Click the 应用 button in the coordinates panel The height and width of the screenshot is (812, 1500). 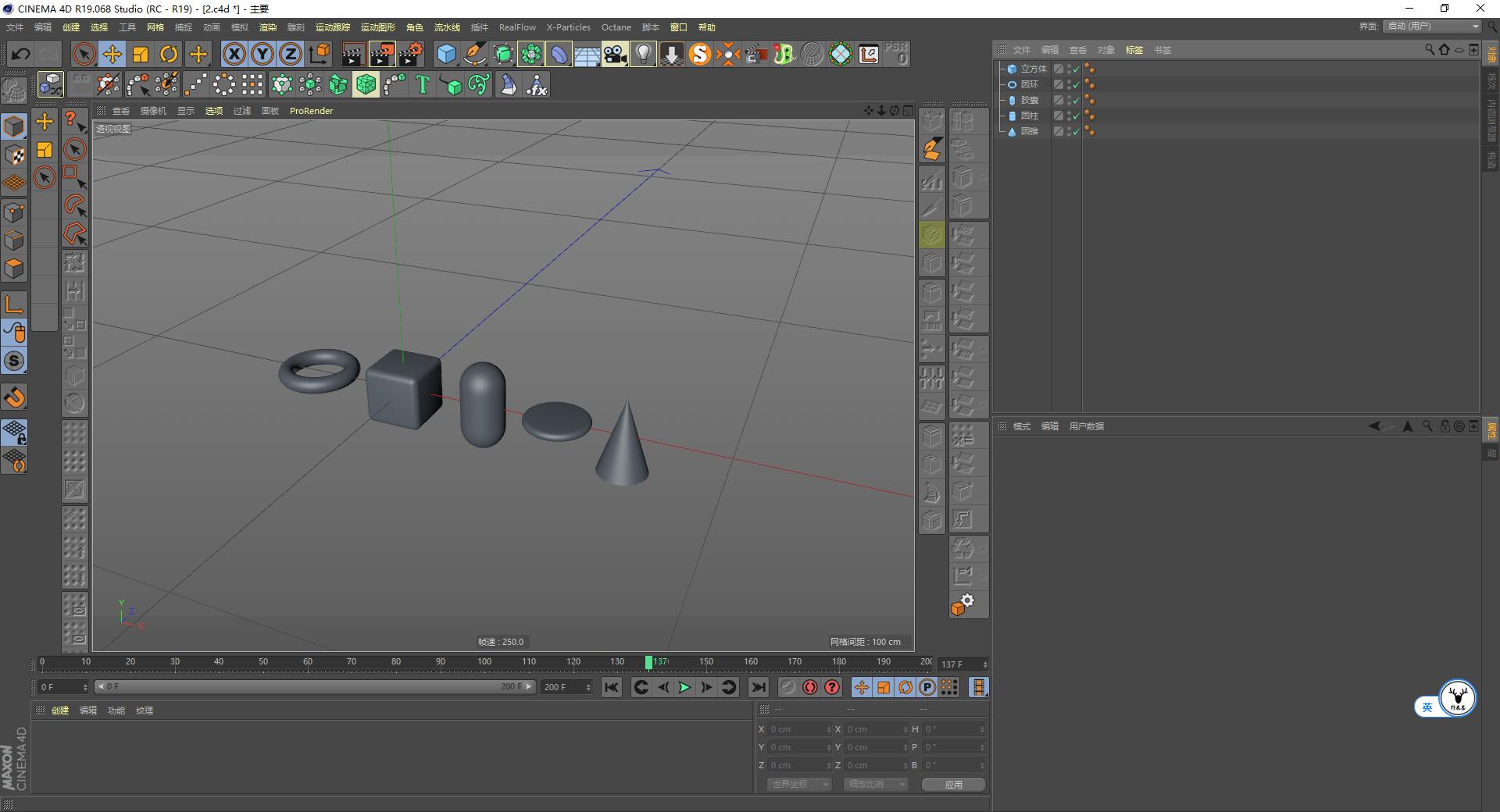click(x=953, y=785)
